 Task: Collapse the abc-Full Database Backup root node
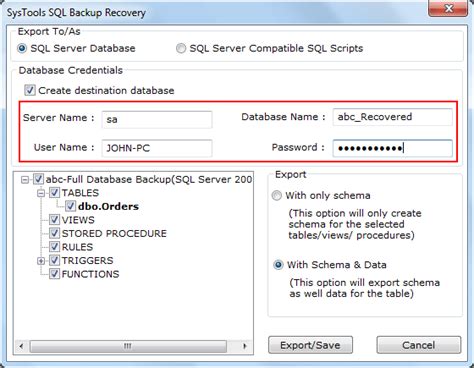pos(24,180)
